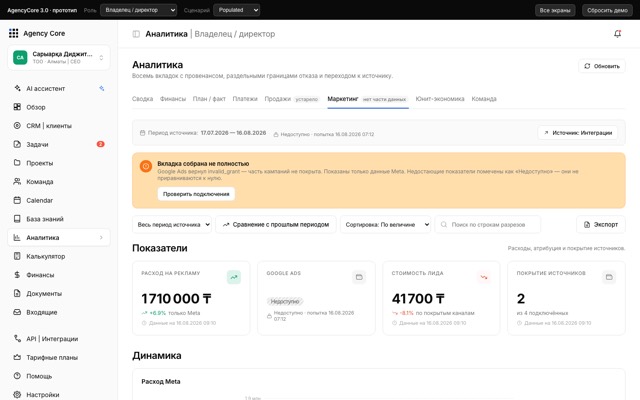Open API | Интеграции section
Image resolution: width=640 pixels, height=400 pixels.
point(59,339)
